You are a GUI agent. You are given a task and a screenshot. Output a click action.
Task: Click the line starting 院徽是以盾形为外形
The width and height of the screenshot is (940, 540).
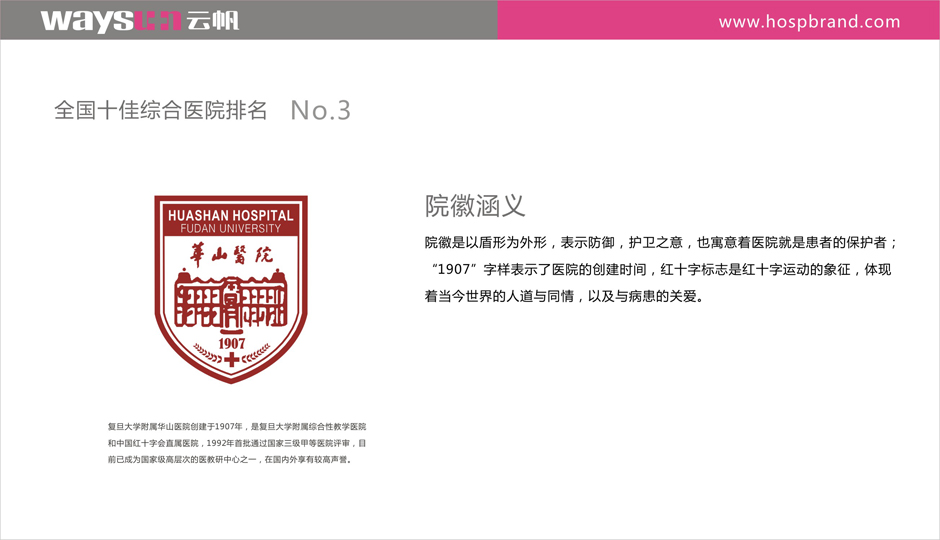pyautogui.click(x=661, y=242)
